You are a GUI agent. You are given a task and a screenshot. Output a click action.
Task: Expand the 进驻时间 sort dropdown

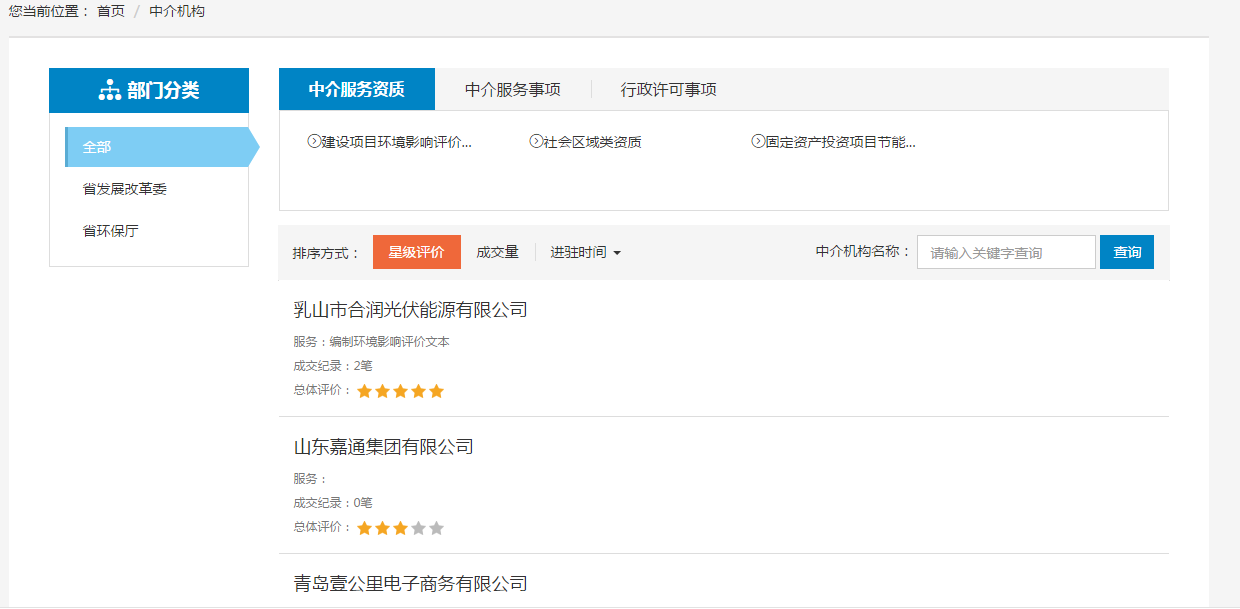tap(585, 253)
